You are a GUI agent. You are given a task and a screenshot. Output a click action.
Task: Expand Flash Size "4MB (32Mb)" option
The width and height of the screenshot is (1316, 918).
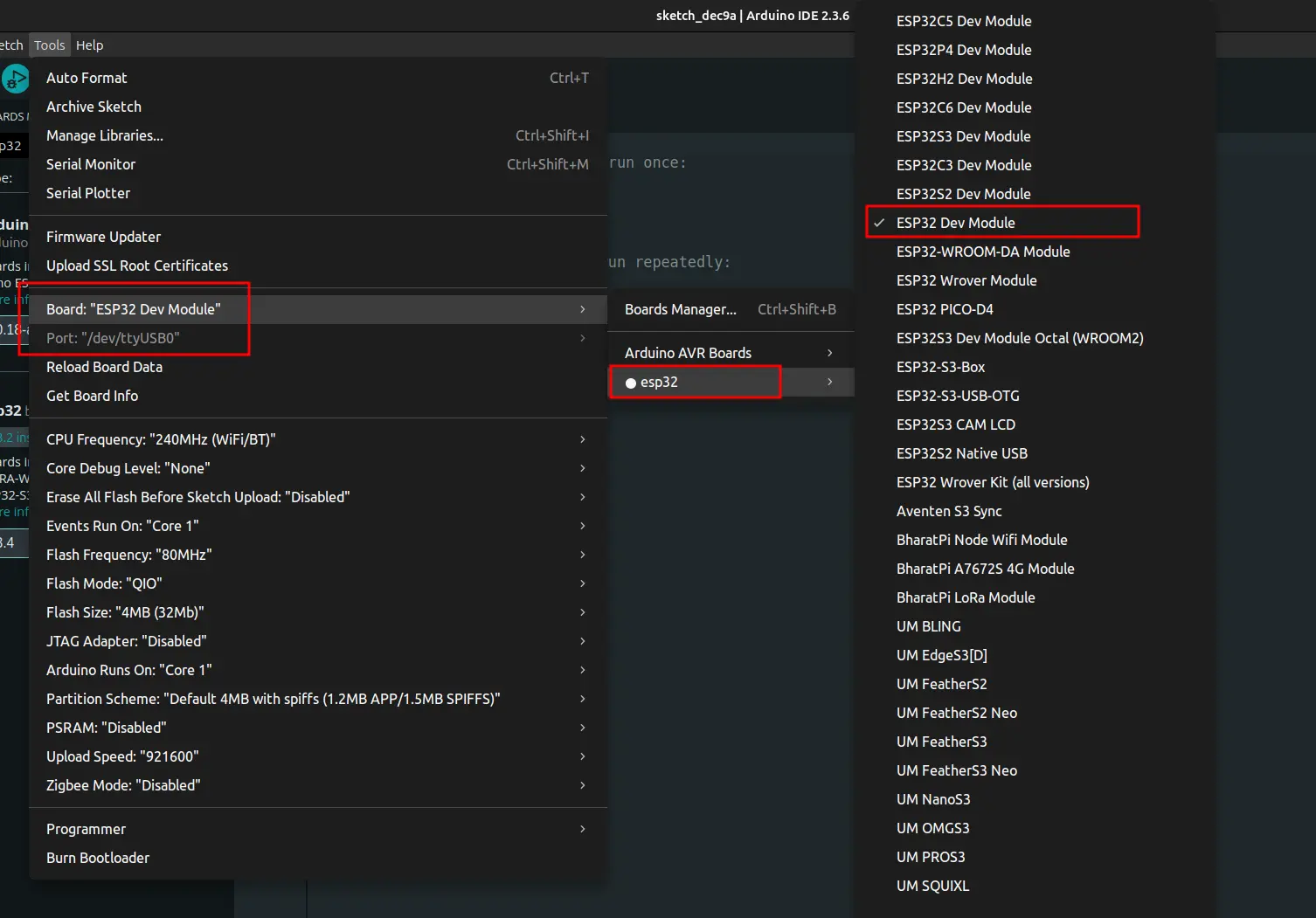click(318, 612)
